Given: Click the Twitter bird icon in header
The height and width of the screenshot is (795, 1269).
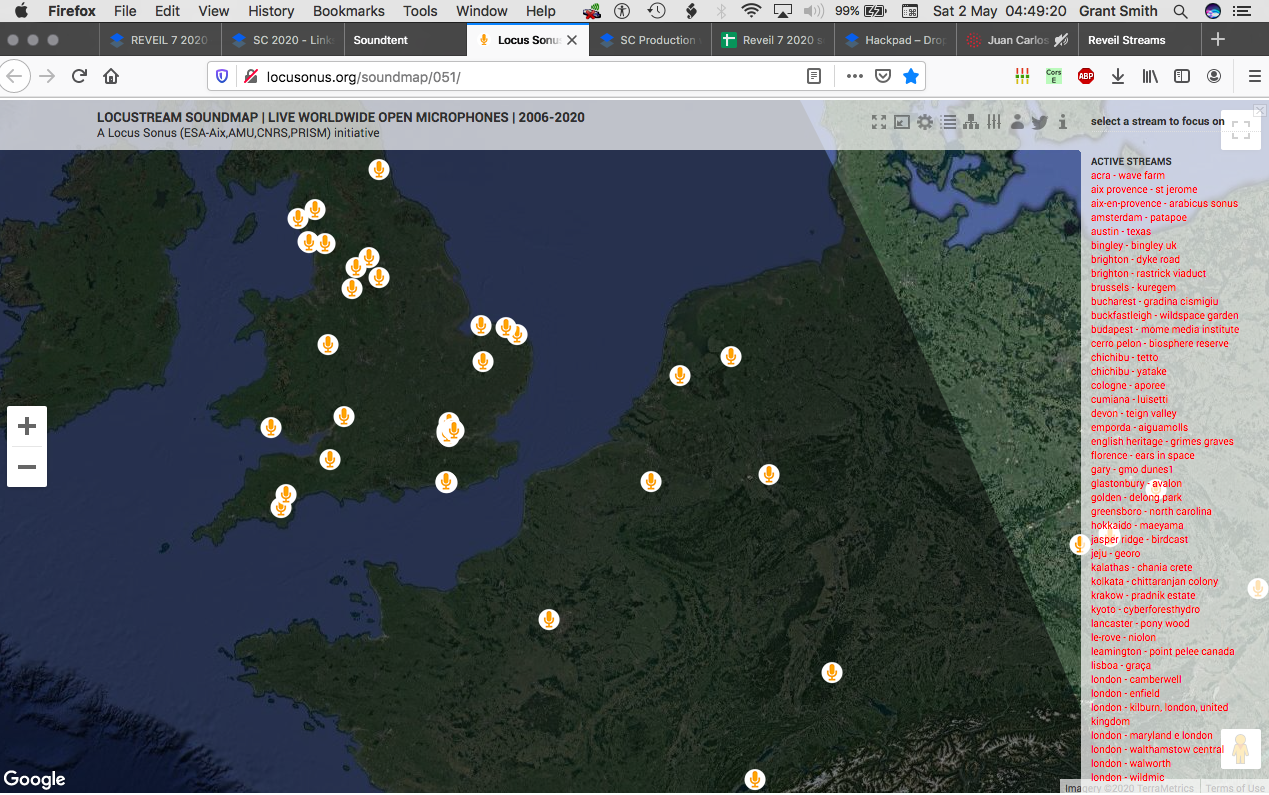Looking at the screenshot, I should pos(1040,122).
